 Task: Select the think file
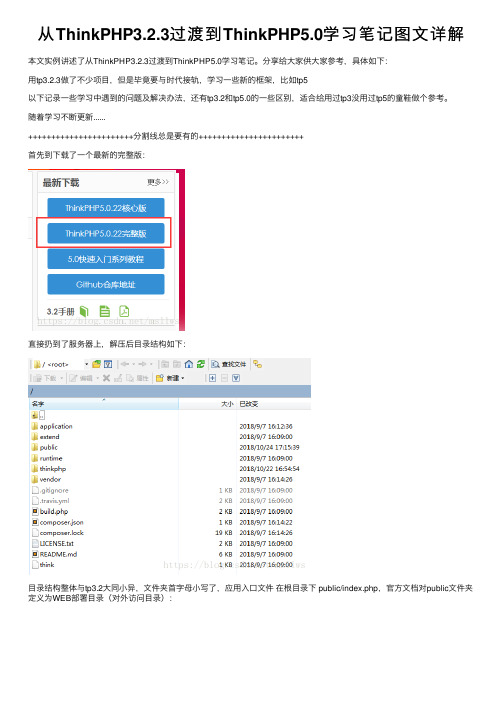pyautogui.click(x=43, y=564)
